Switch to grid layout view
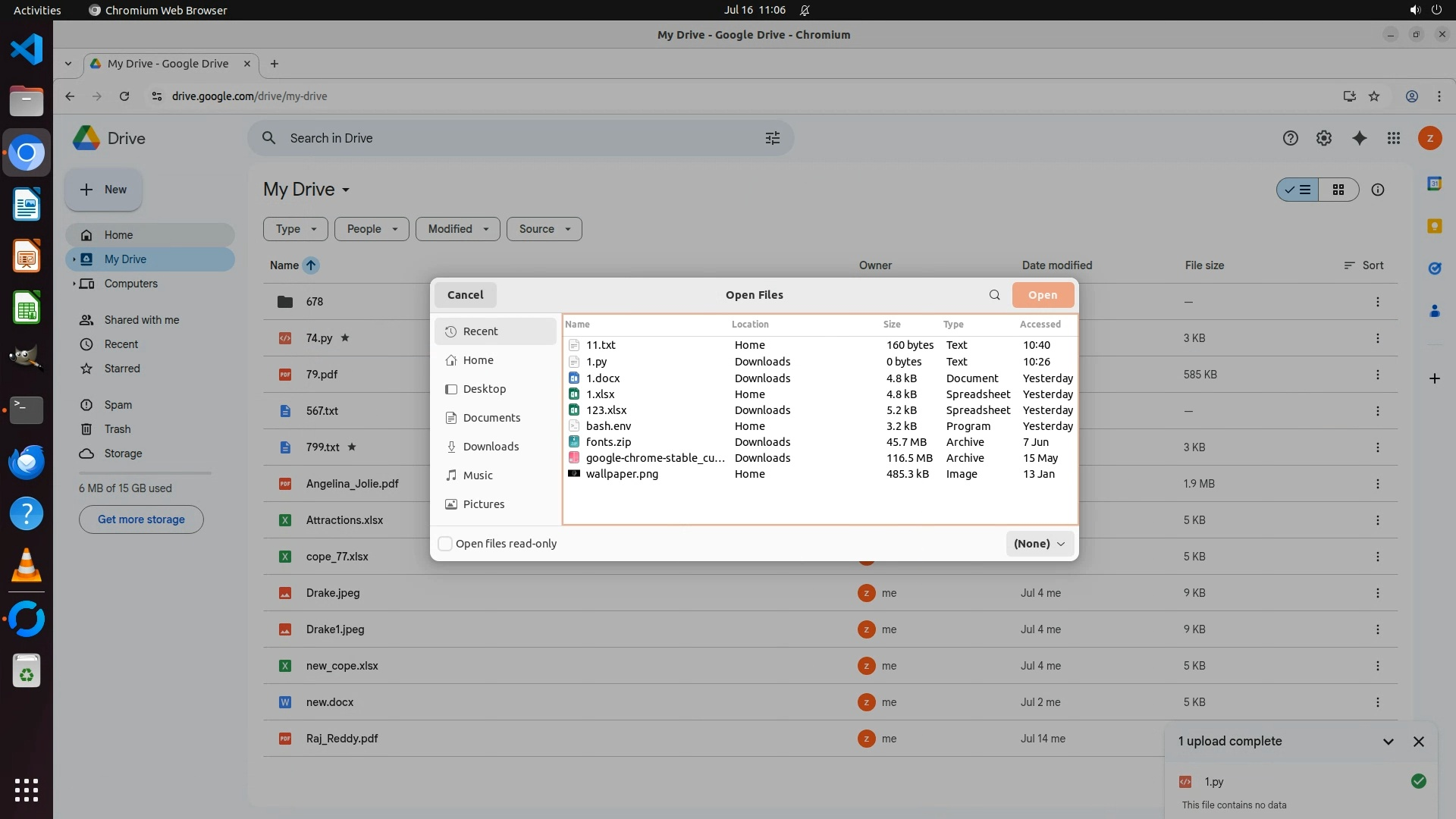 (1338, 190)
